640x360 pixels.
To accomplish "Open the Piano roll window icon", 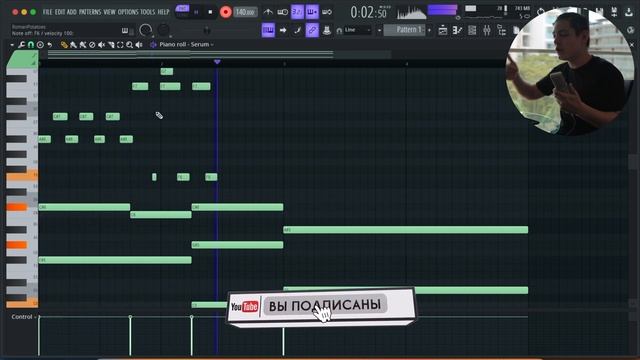I will (457, 30).
